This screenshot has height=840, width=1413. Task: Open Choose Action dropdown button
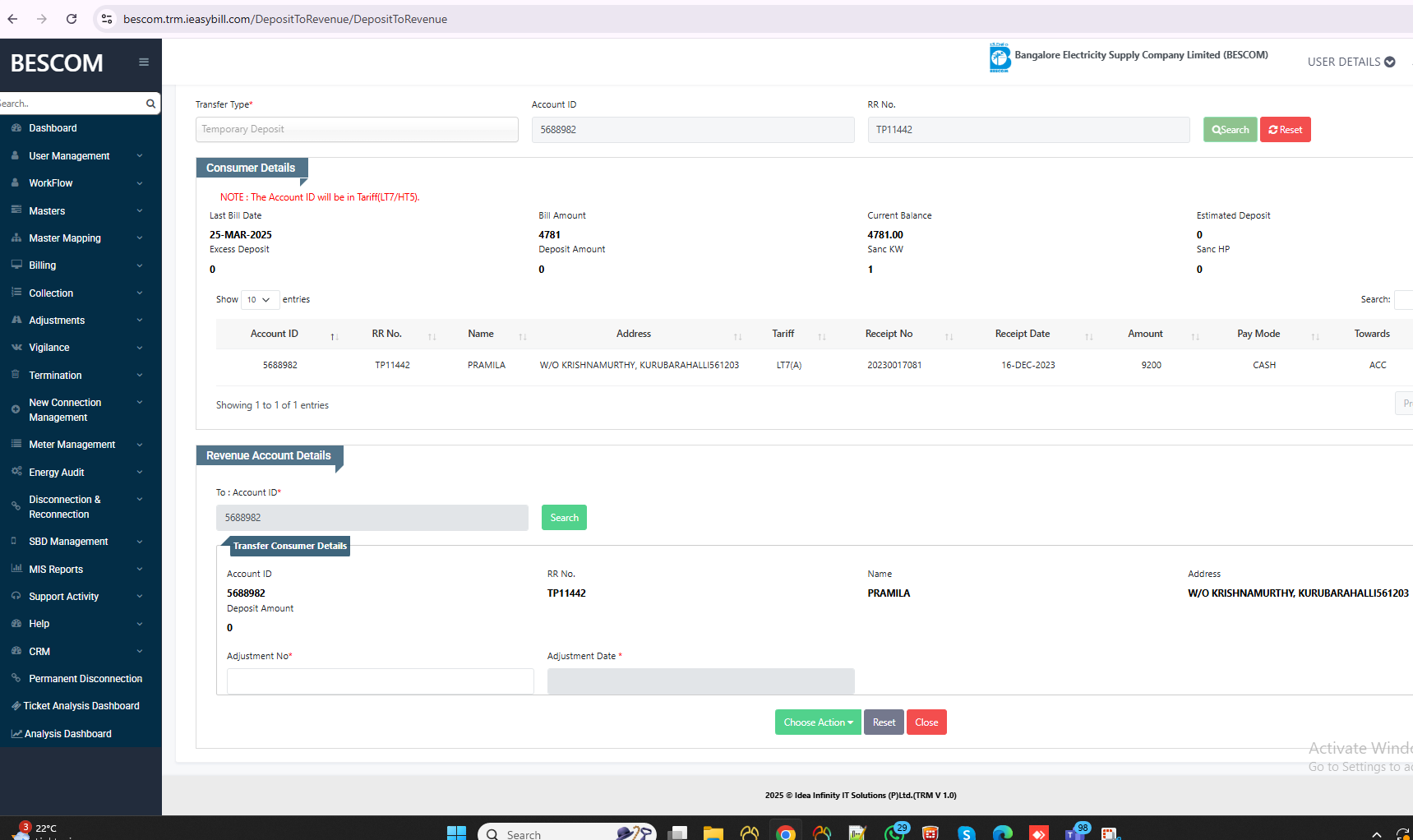coord(818,722)
